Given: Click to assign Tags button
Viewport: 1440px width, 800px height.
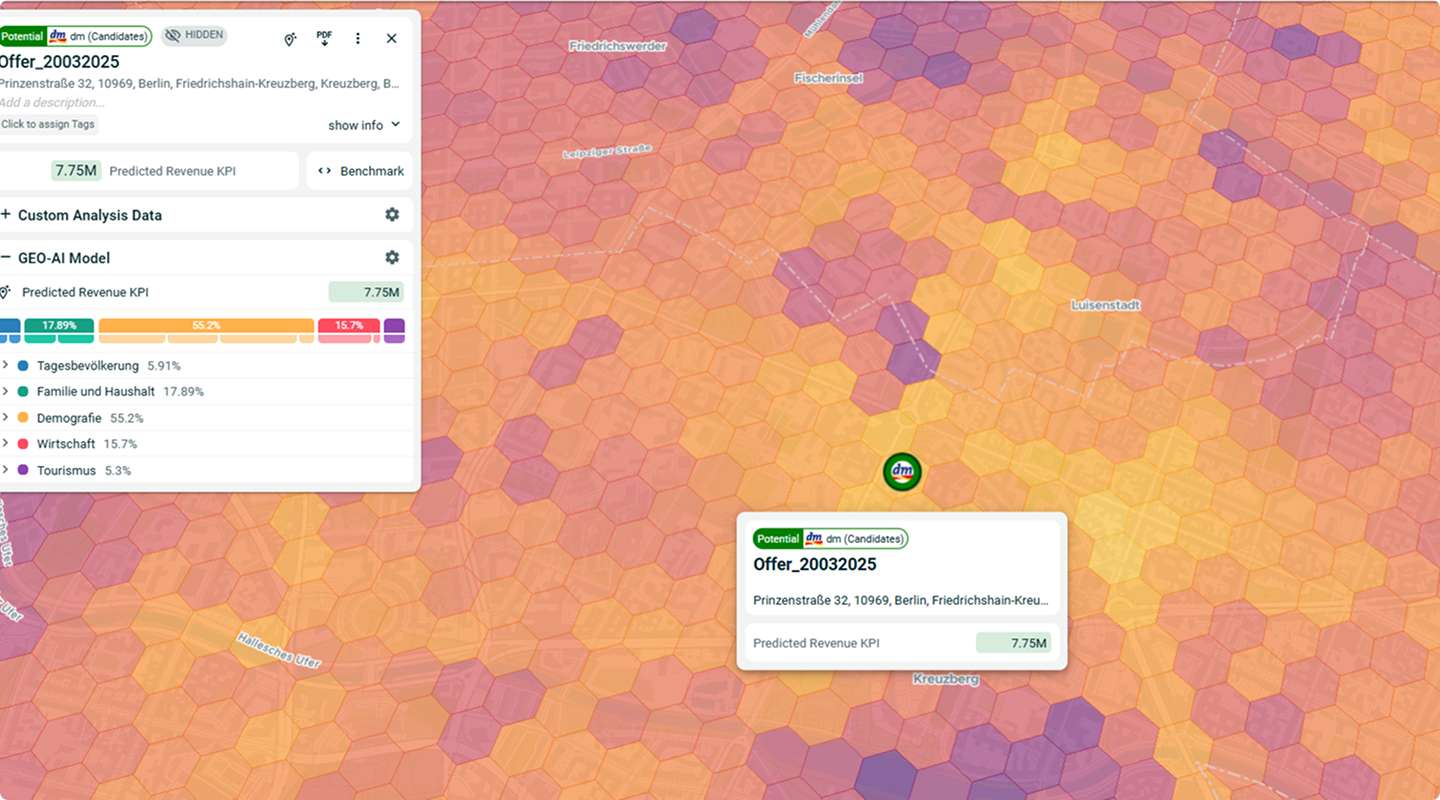Looking at the screenshot, I should tap(48, 124).
